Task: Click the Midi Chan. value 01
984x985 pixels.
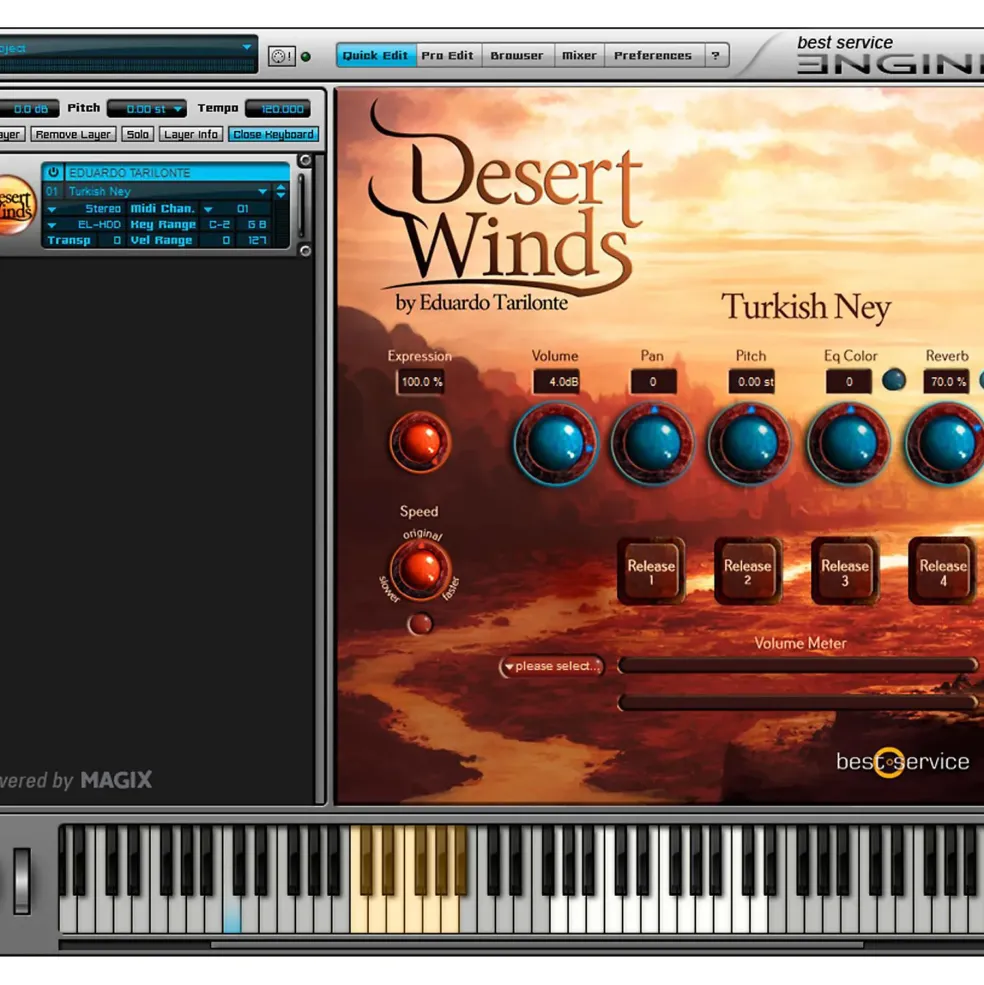Action: point(244,209)
